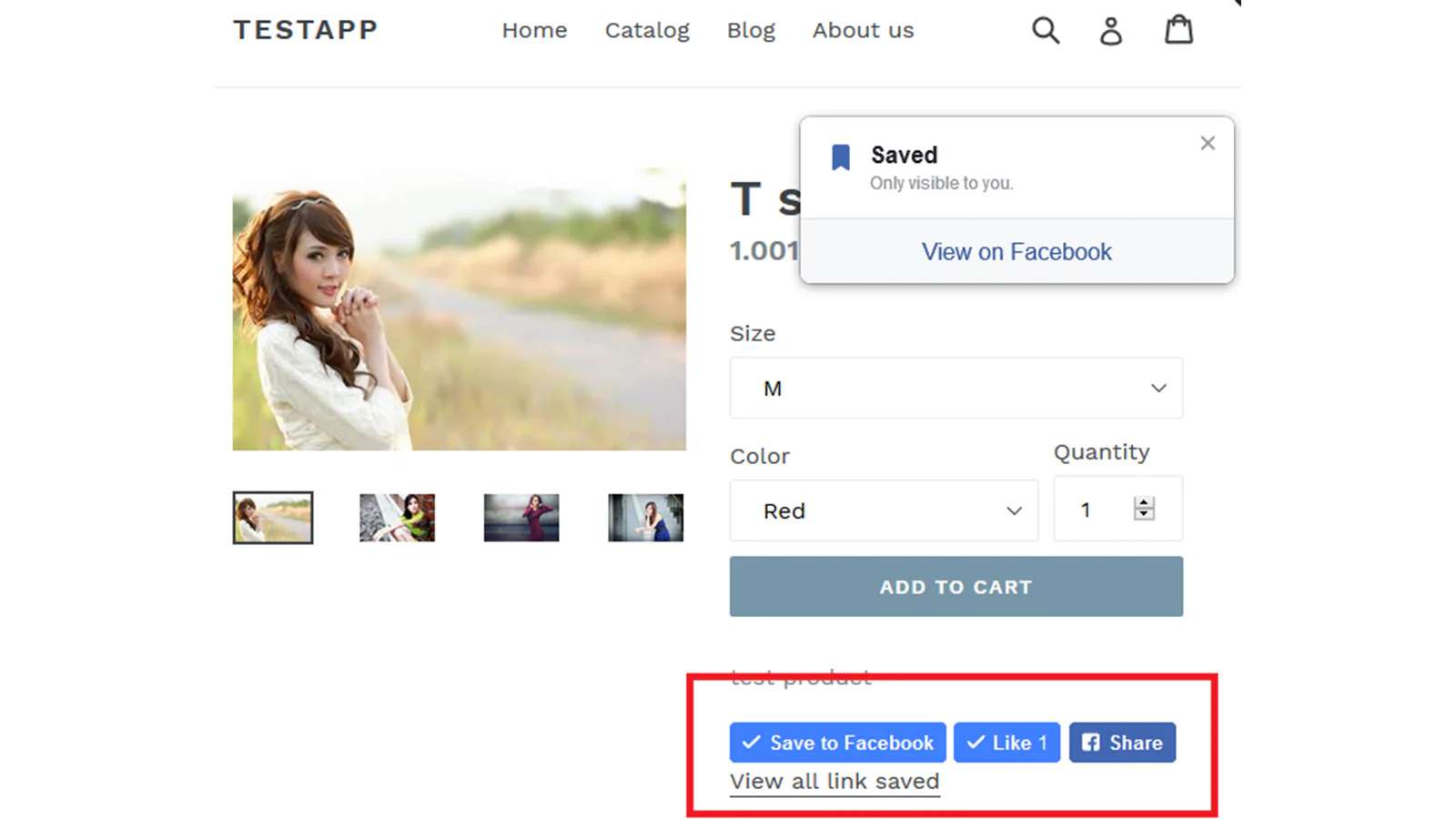Click the user account icon
The height and width of the screenshot is (819, 1456).
1110,31
